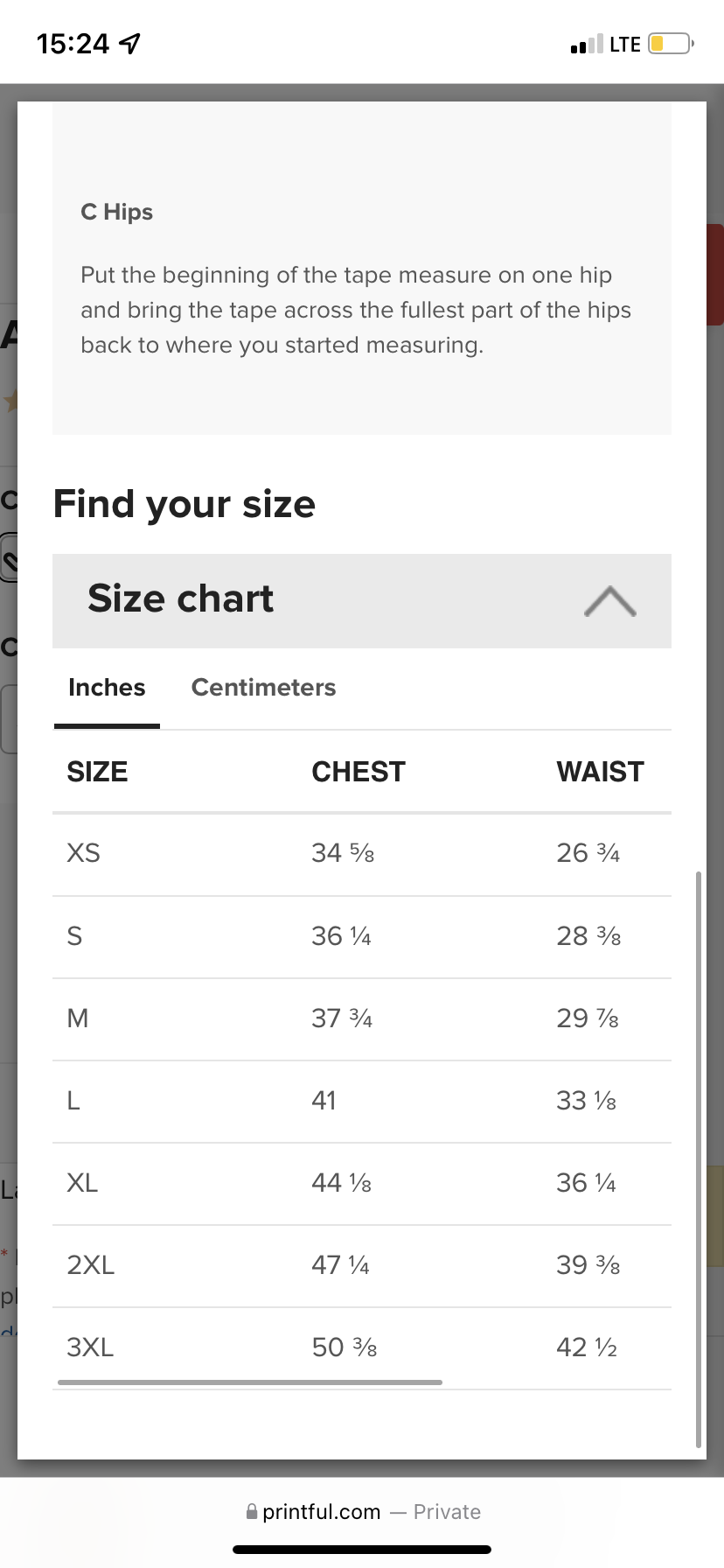This screenshot has width=724, height=1568.
Task: Open the printful.com address bar
Action: [x=321, y=1512]
